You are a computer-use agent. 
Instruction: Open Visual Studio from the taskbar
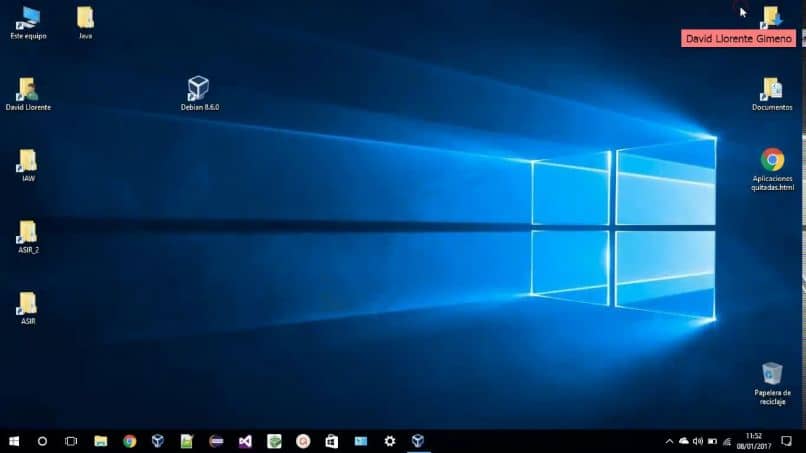point(245,441)
